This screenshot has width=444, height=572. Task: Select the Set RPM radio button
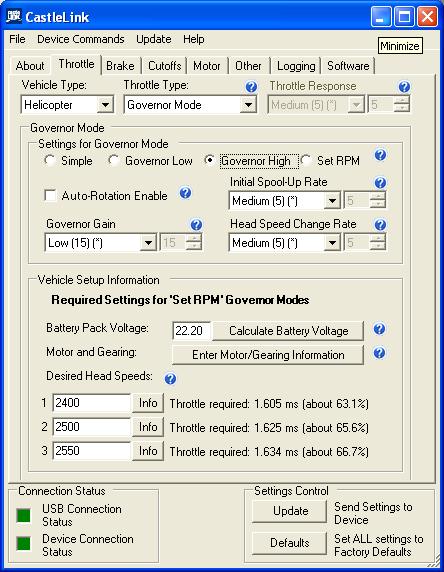point(306,160)
